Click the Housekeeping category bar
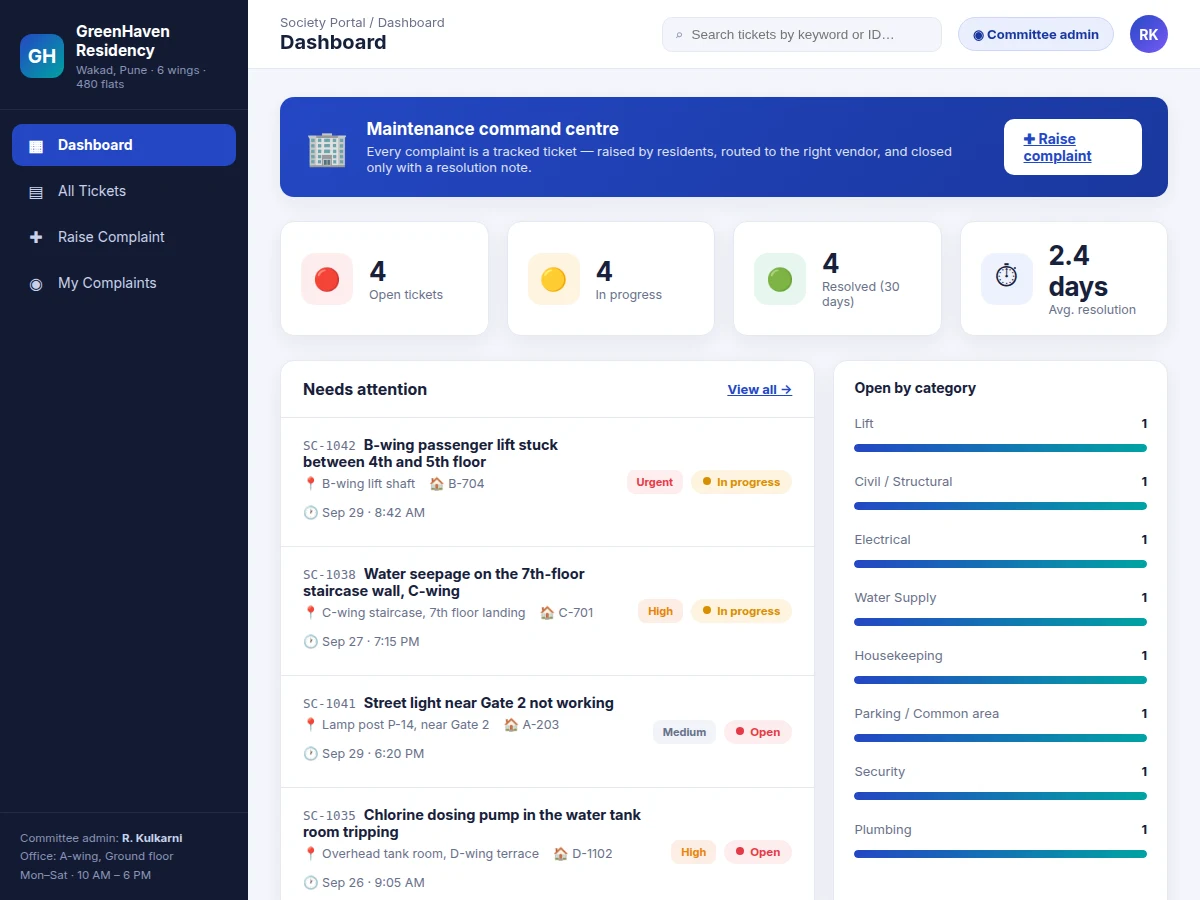 click(1000, 680)
